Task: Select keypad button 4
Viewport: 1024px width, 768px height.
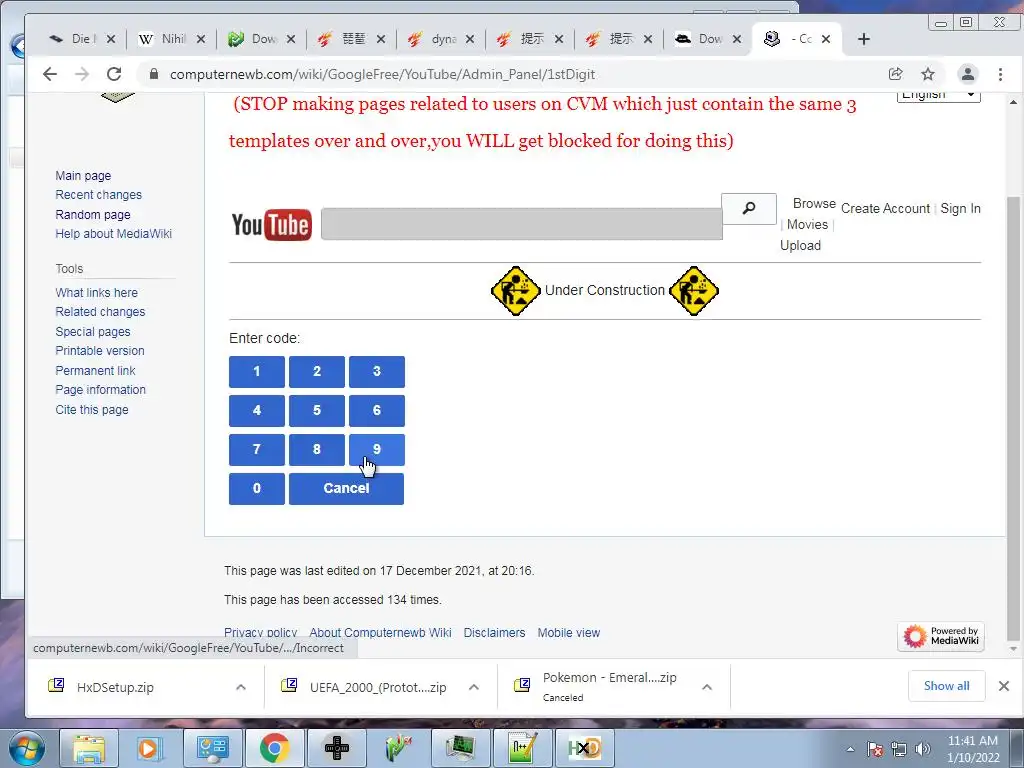Action: click(257, 411)
